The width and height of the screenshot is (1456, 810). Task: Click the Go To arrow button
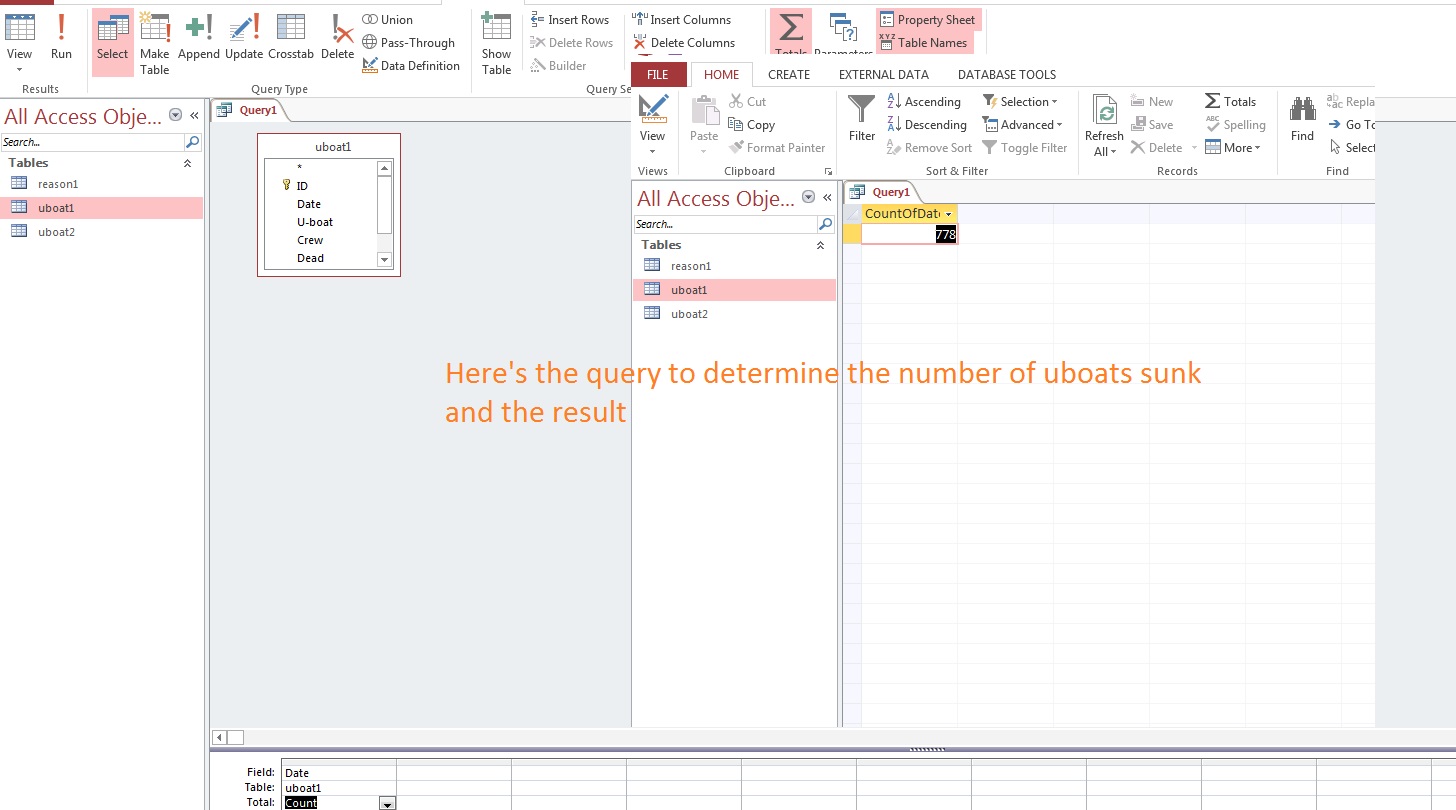point(1351,124)
